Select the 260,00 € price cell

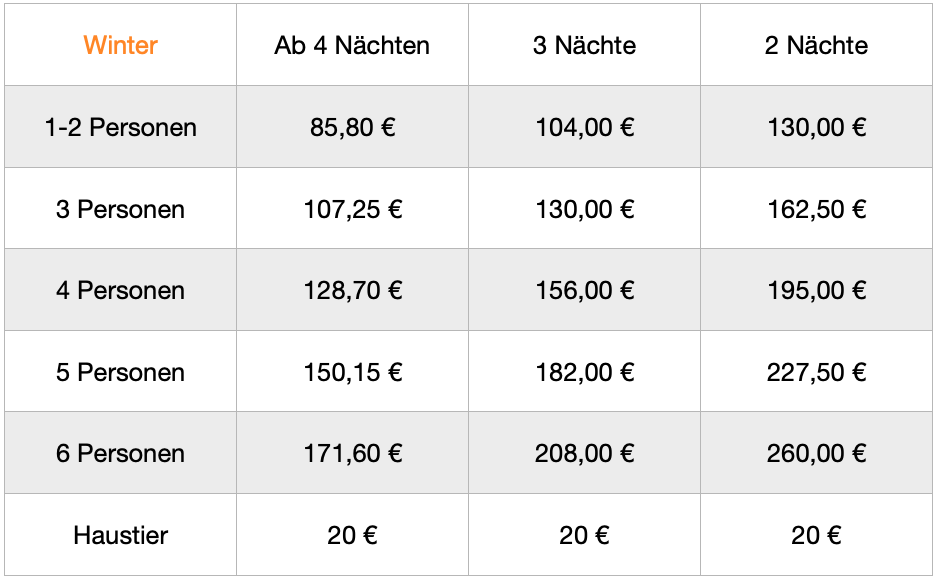[816, 453]
